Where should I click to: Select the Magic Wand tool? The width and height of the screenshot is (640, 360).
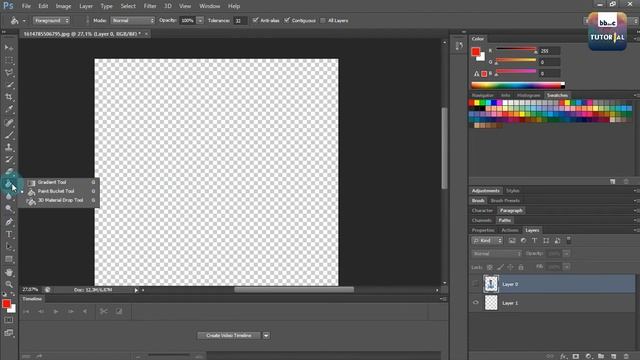point(9,85)
